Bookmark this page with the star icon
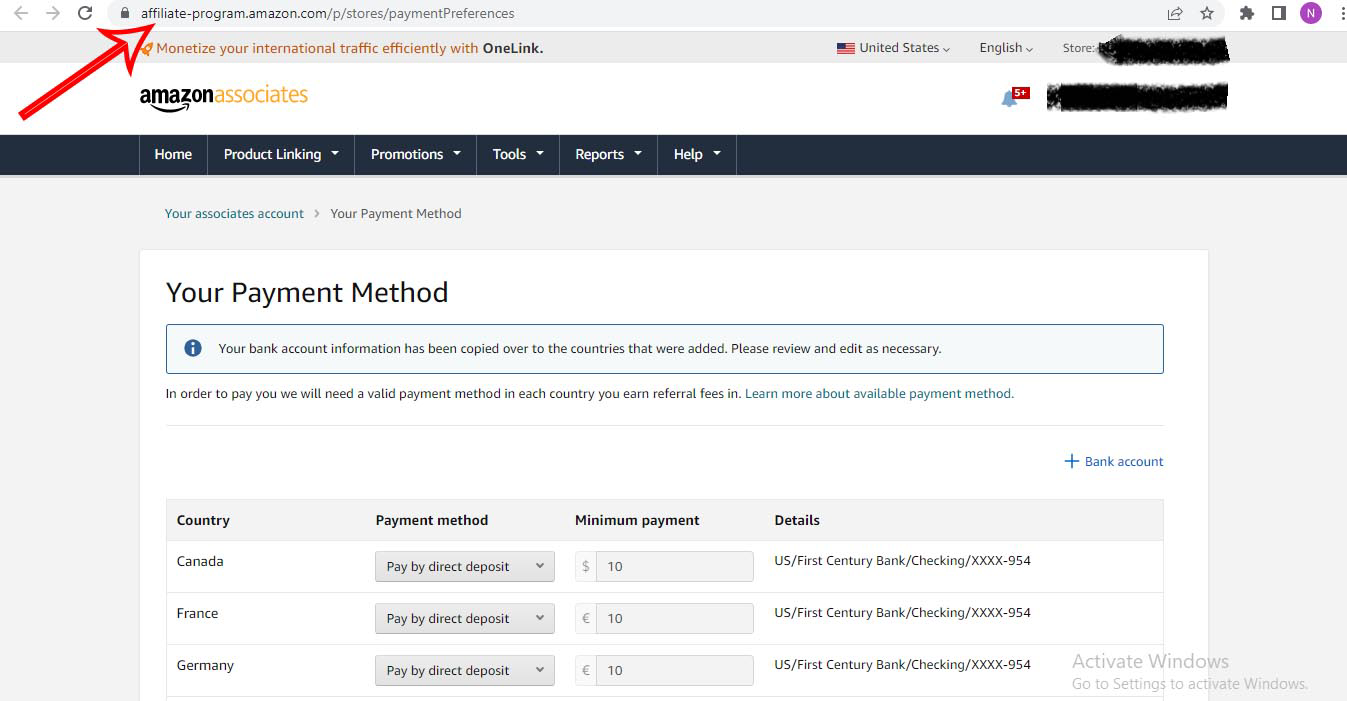 coord(1207,14)
